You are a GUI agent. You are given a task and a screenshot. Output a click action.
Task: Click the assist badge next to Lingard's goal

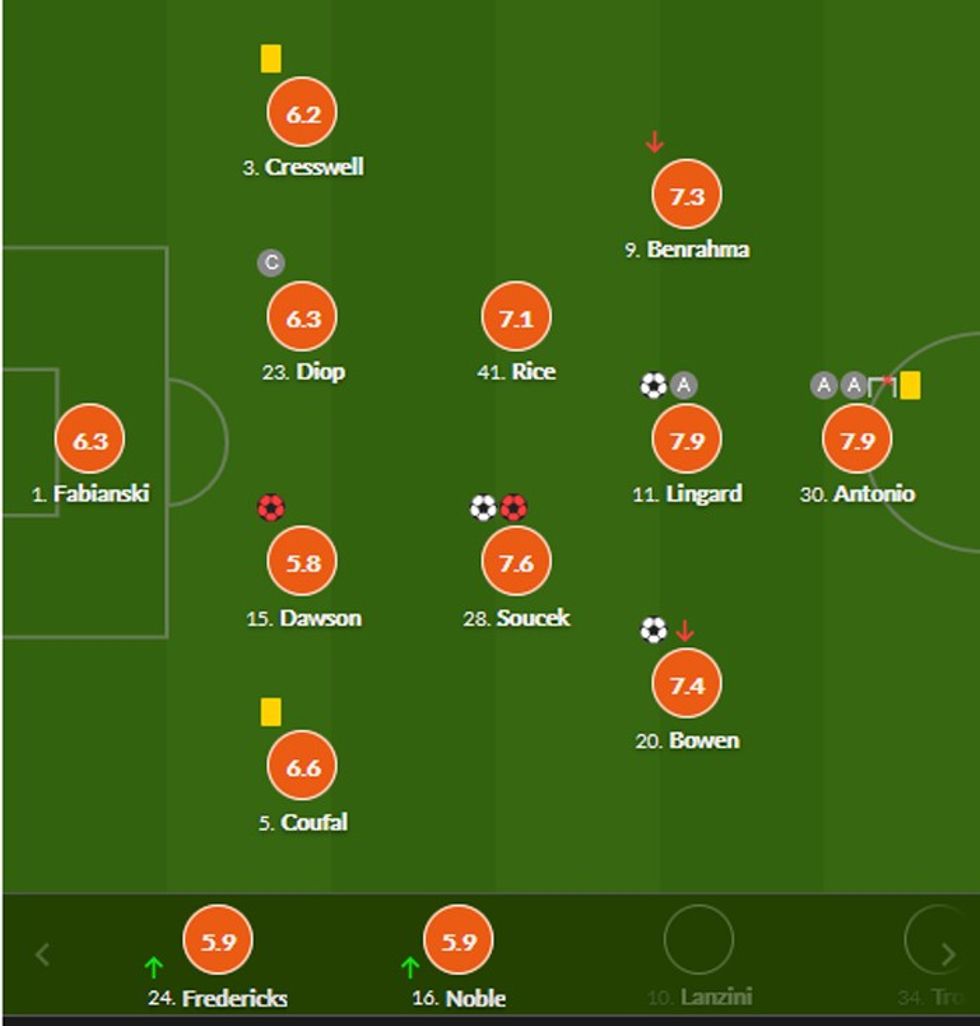coord(684,385)
